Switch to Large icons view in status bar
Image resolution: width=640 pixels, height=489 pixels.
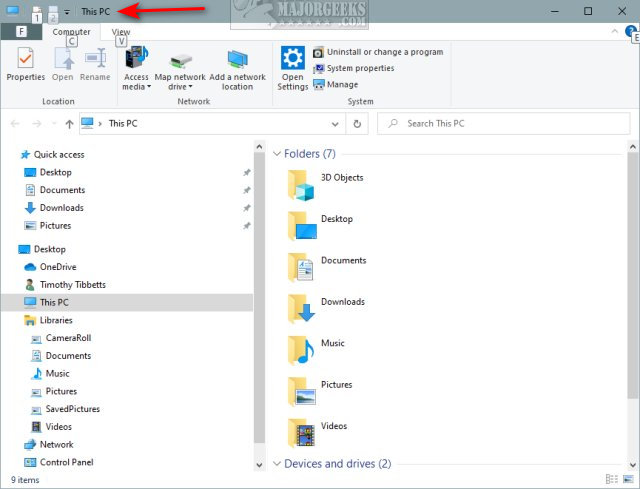click(x=628, y=479)
